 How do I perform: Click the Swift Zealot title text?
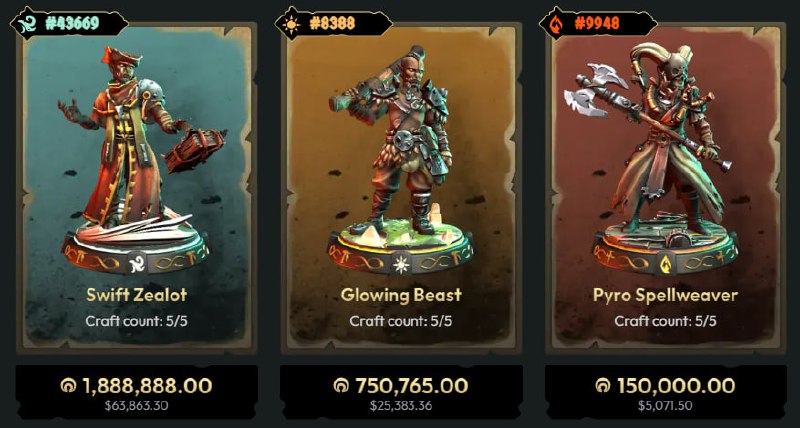(x=136, y=295)
